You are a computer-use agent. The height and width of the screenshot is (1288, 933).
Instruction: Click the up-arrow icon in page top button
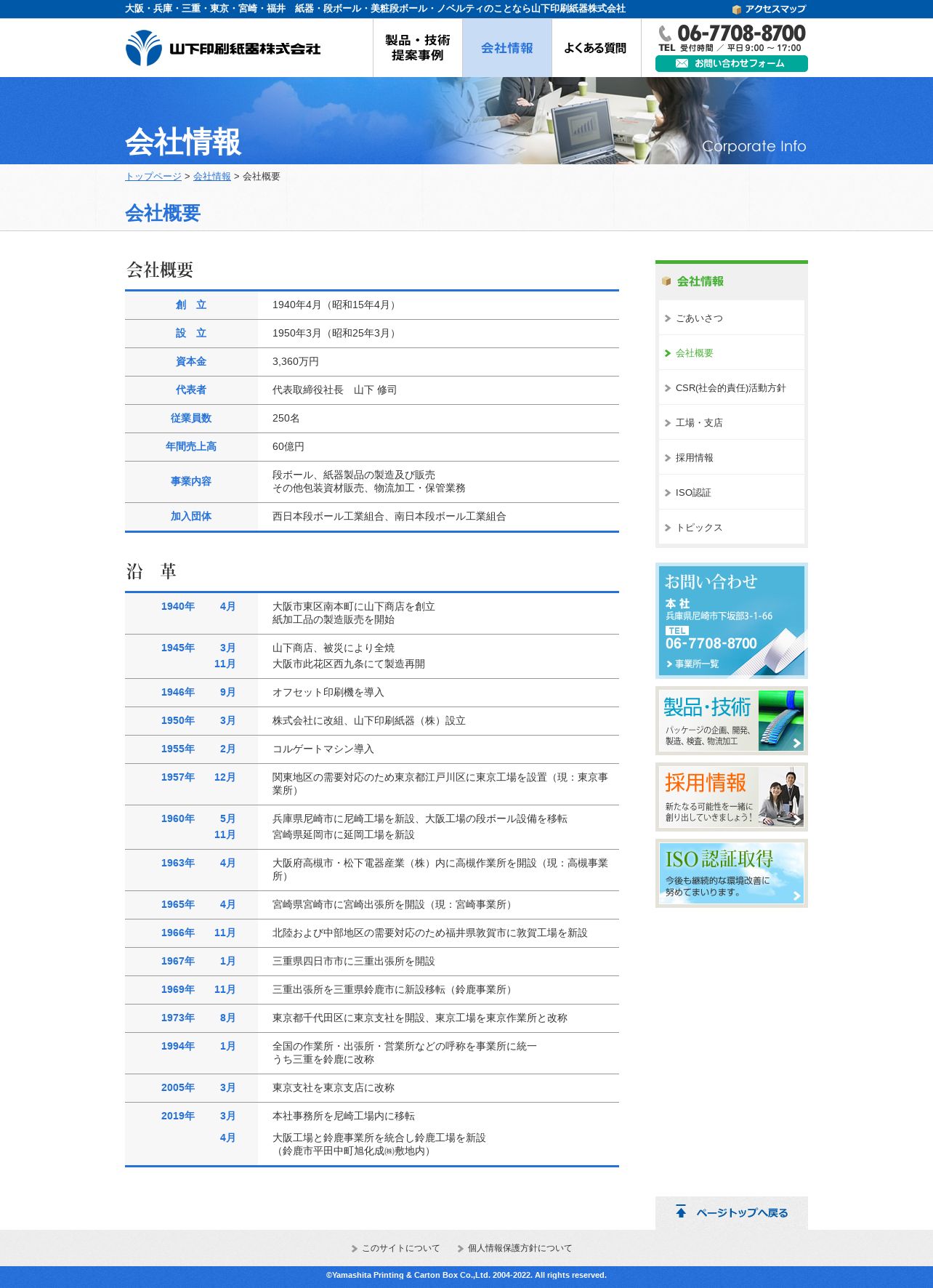pos(681,1211)
